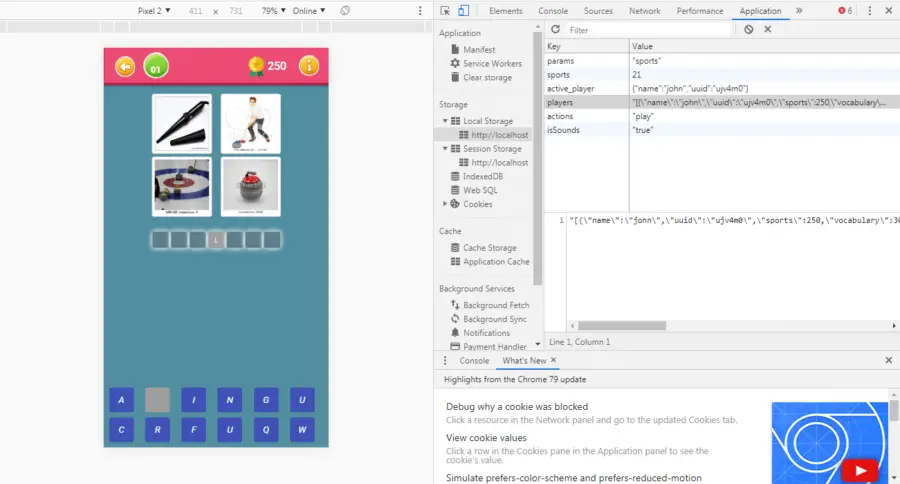The image size is (900, 484).
Task: Select the actions key row
Action: pyautogui.click(x=722, y=116)
